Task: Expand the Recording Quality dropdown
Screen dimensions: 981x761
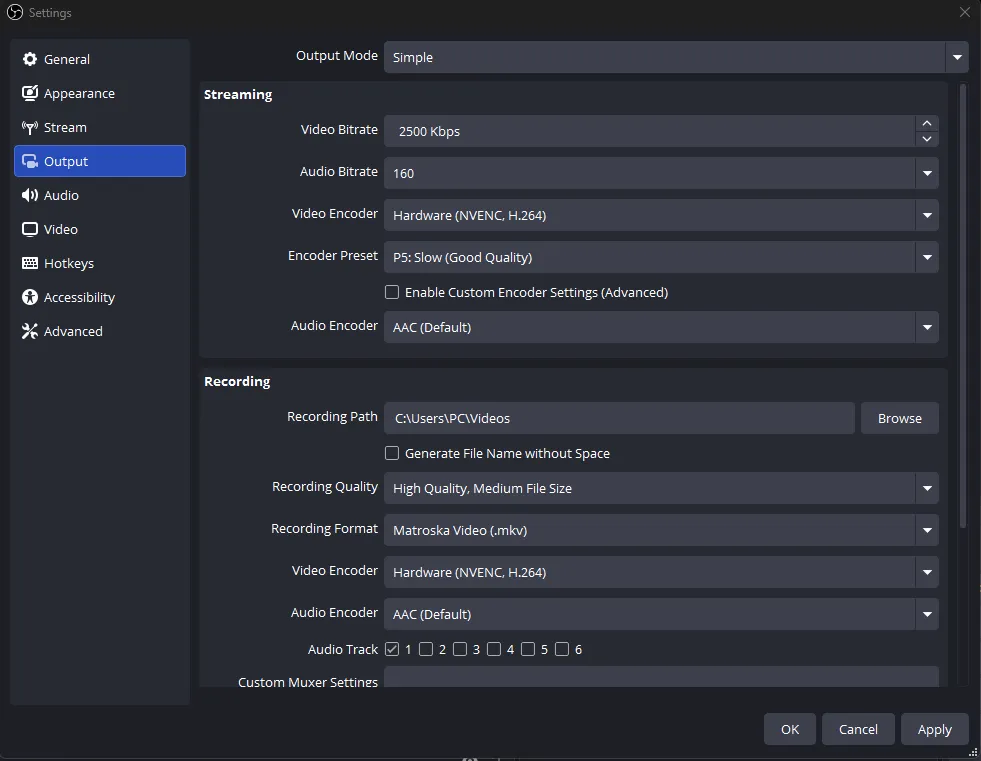Action: coord(926,488)
